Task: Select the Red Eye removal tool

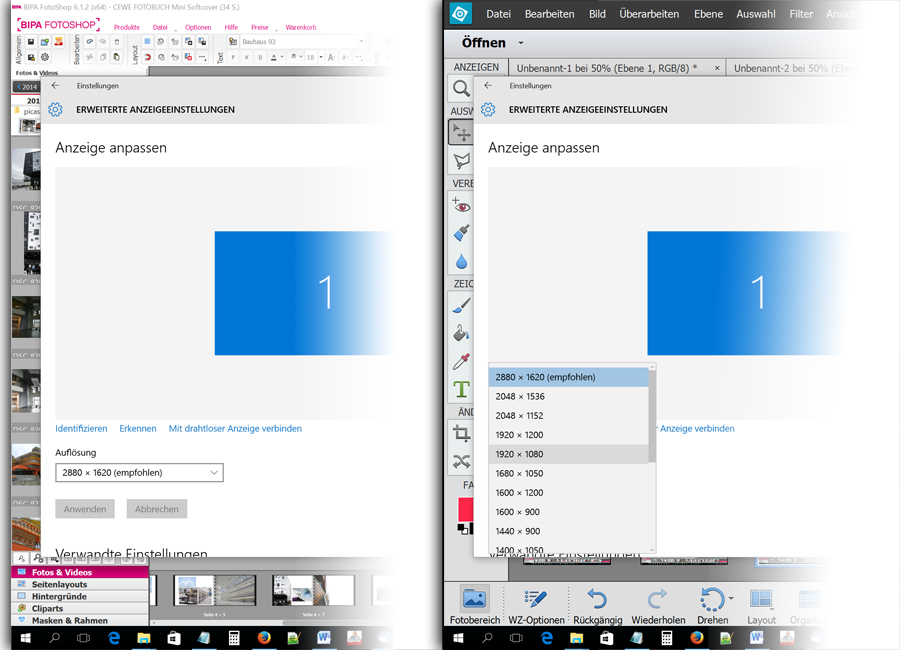Action: 461,205
